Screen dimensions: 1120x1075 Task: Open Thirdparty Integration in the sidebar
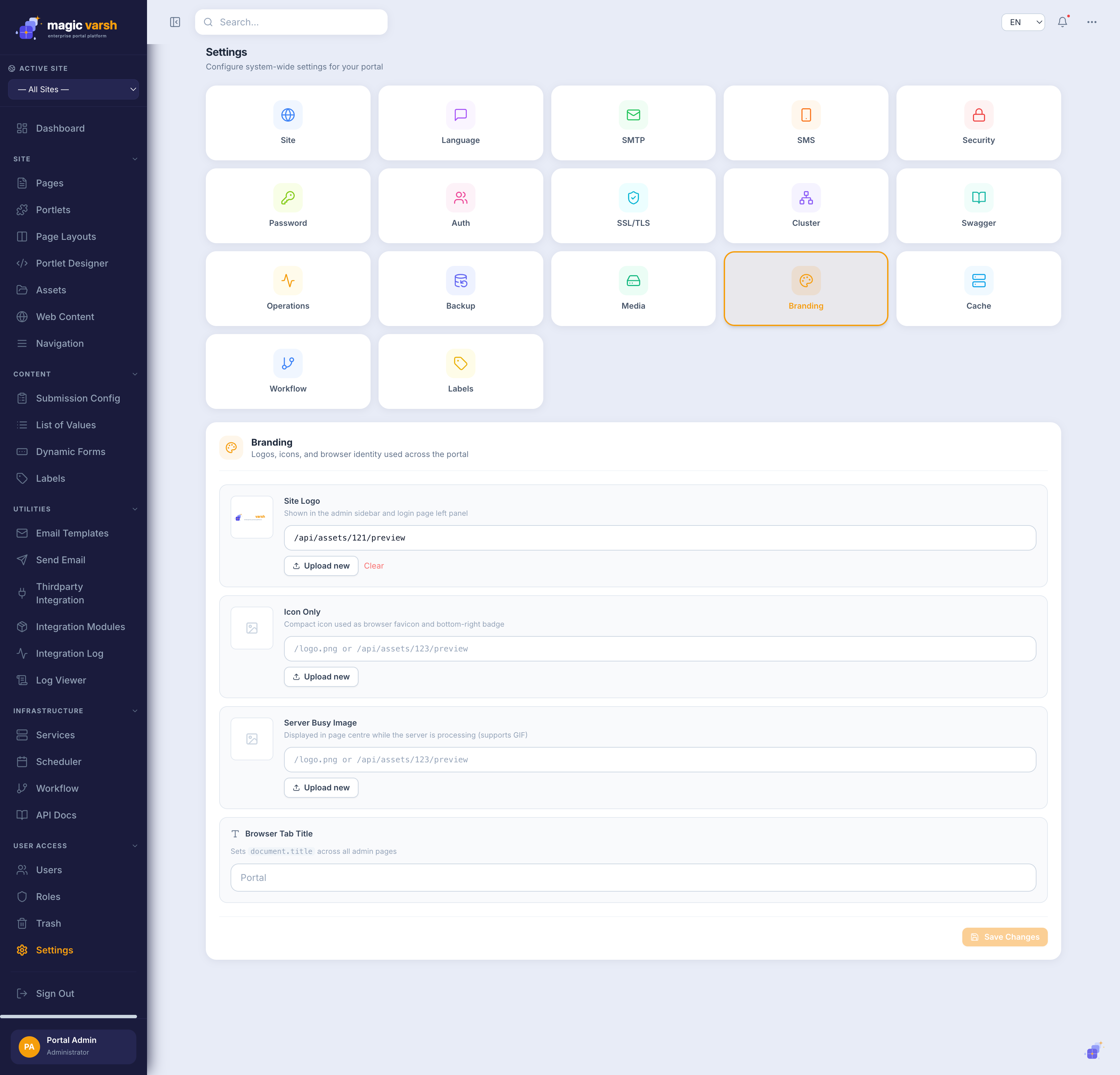pyautogui.click(x=73, y=593)
